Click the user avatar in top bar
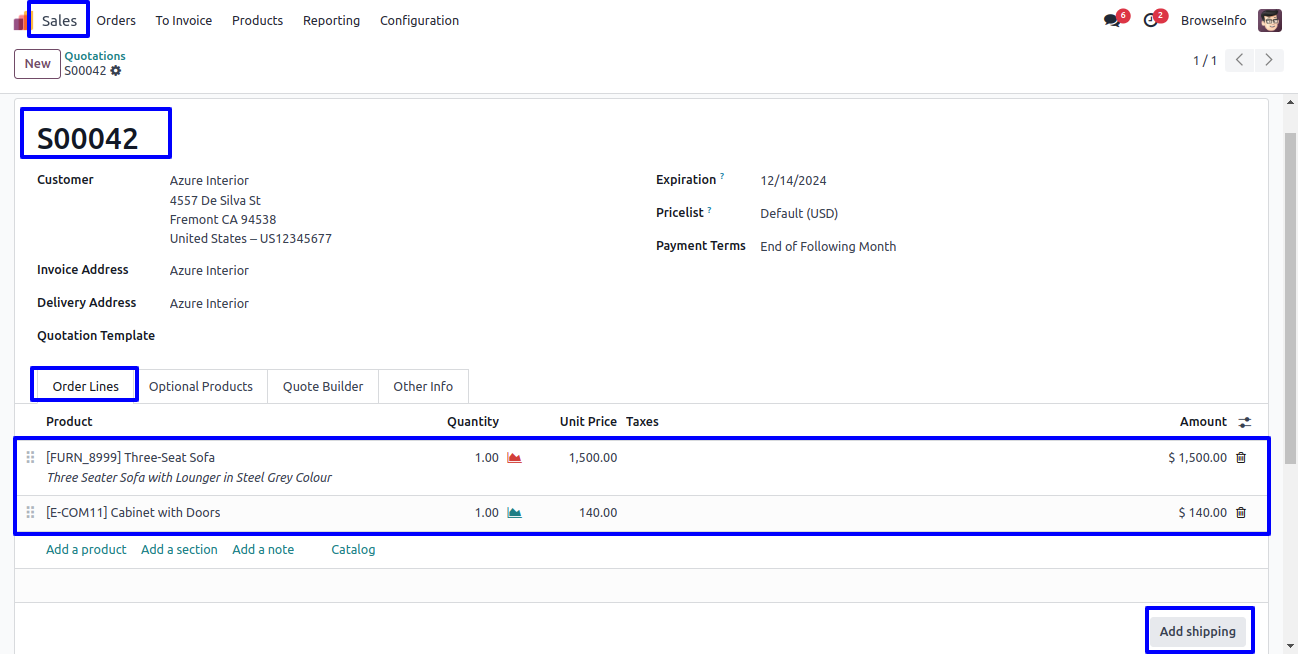Screen dimensions: 1298x654 (x=1270, y=20)
